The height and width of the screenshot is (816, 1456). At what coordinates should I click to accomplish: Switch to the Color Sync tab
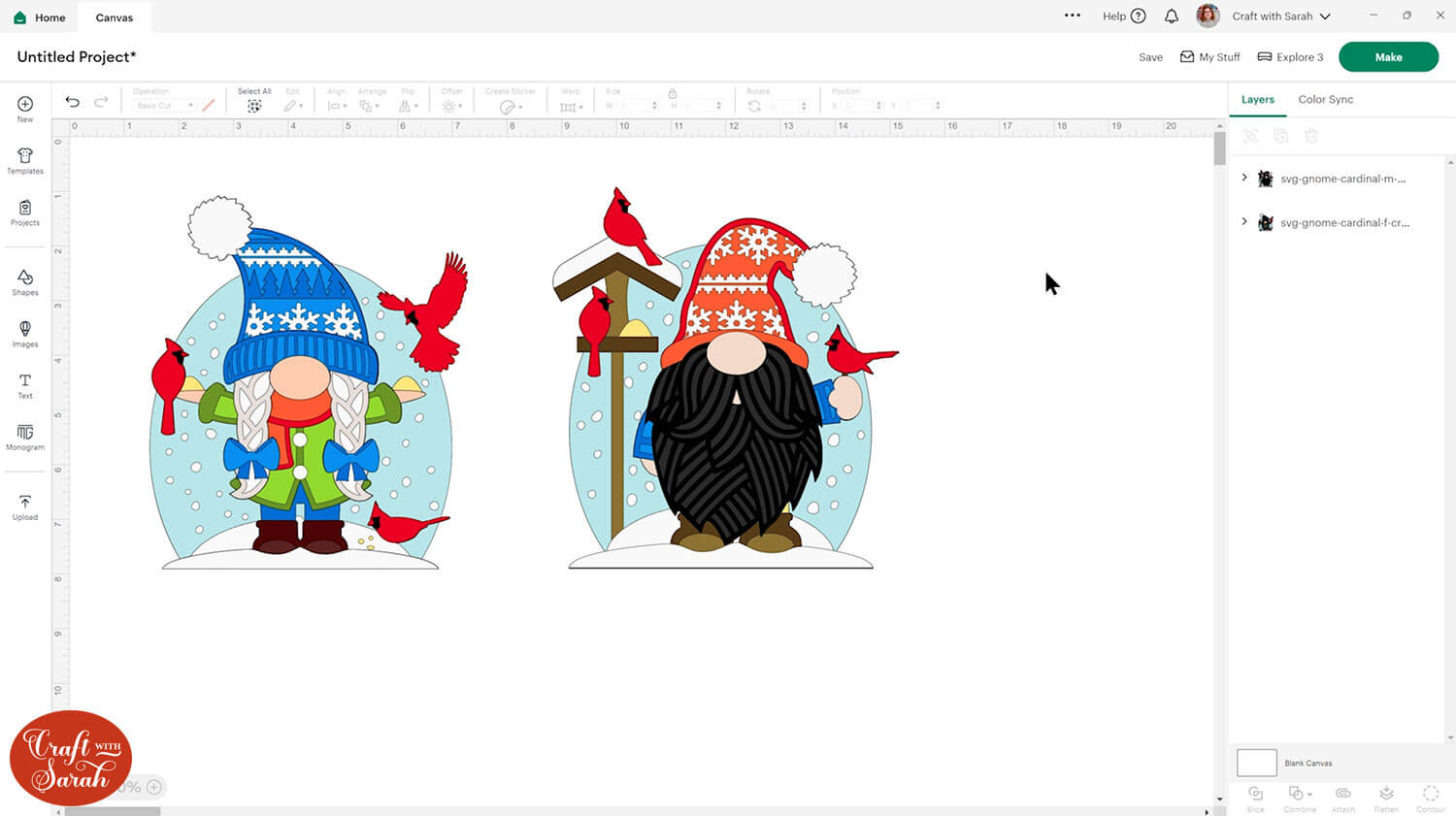click(x=1325, y=99)
